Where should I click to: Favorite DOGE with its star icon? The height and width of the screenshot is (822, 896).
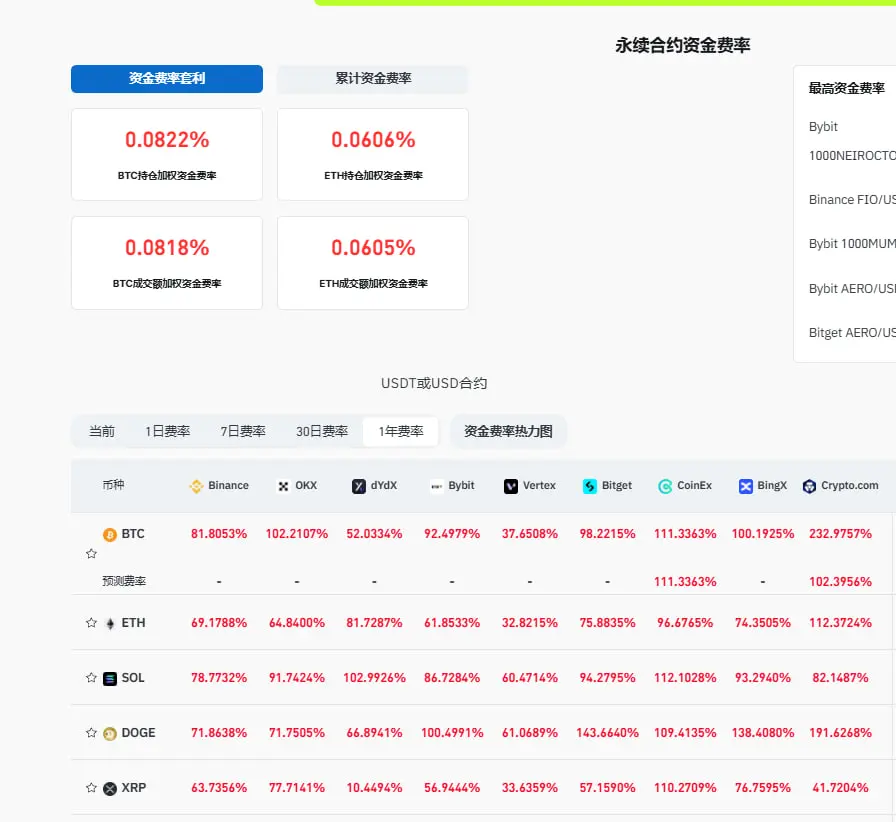91,732
